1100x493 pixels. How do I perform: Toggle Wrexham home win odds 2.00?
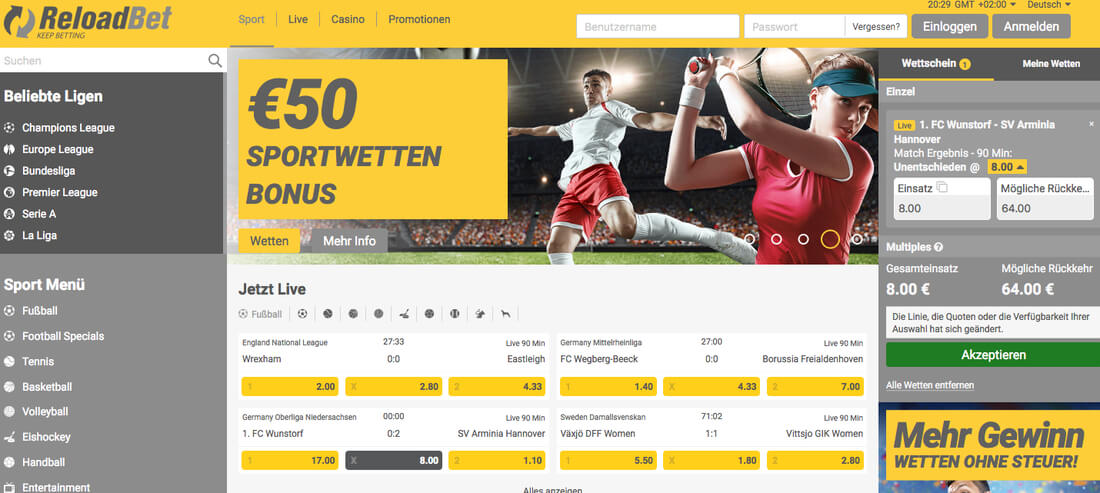(290, 386)
